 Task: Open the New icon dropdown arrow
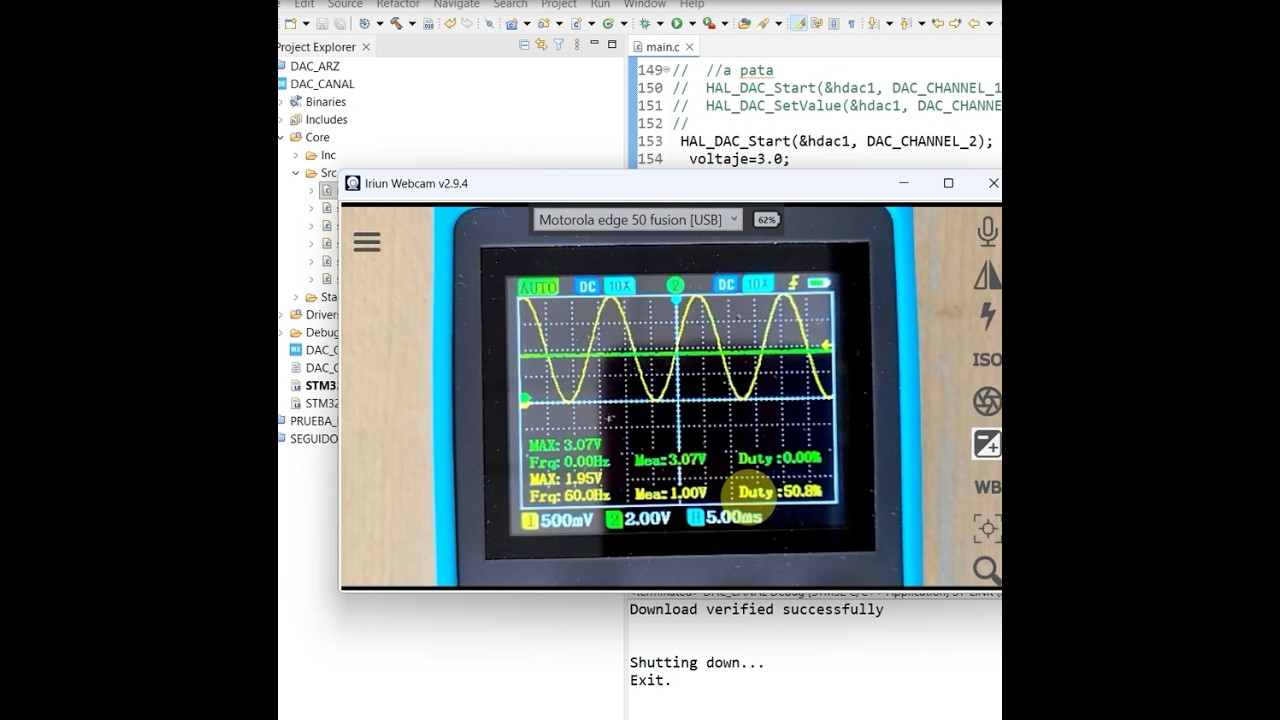coord(306,23)
